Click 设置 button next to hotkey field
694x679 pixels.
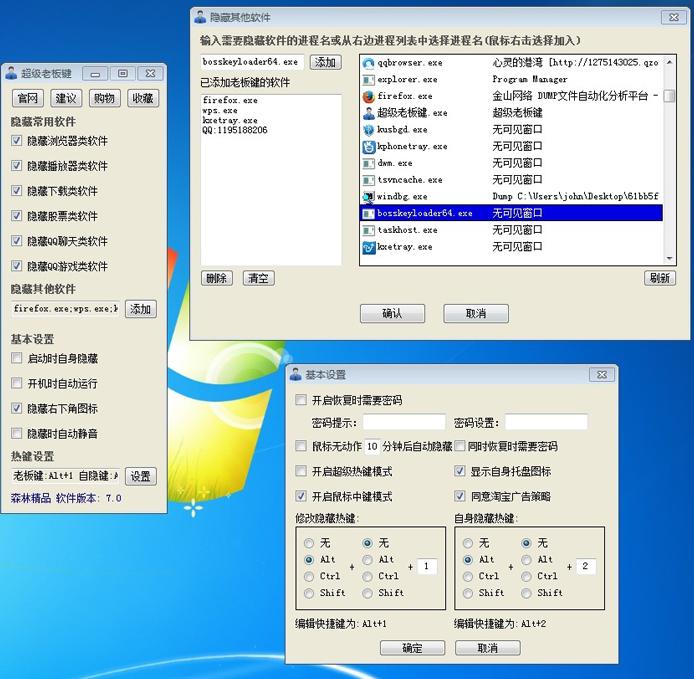click(x=141, y=476)
